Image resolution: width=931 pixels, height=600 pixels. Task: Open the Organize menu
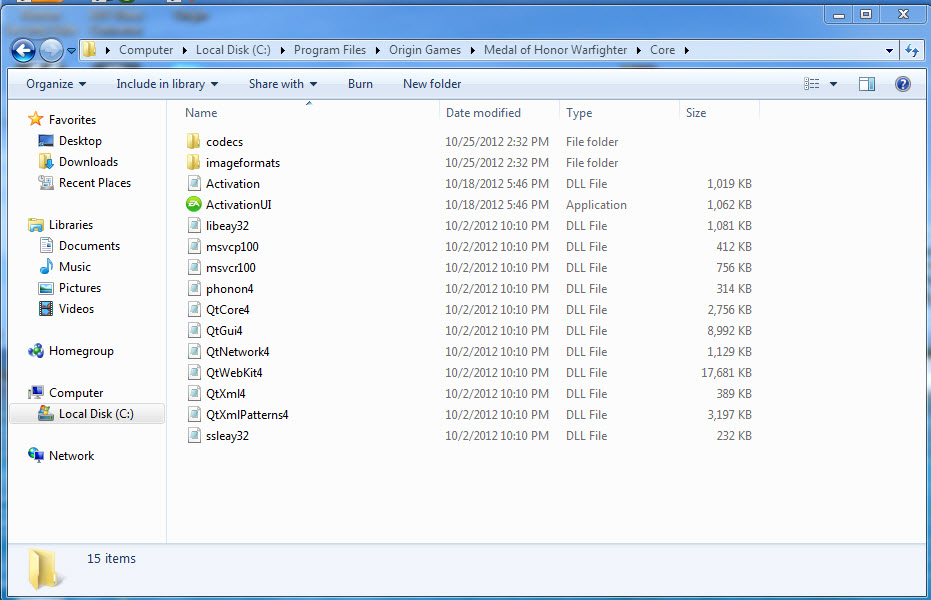pos(56,84)
